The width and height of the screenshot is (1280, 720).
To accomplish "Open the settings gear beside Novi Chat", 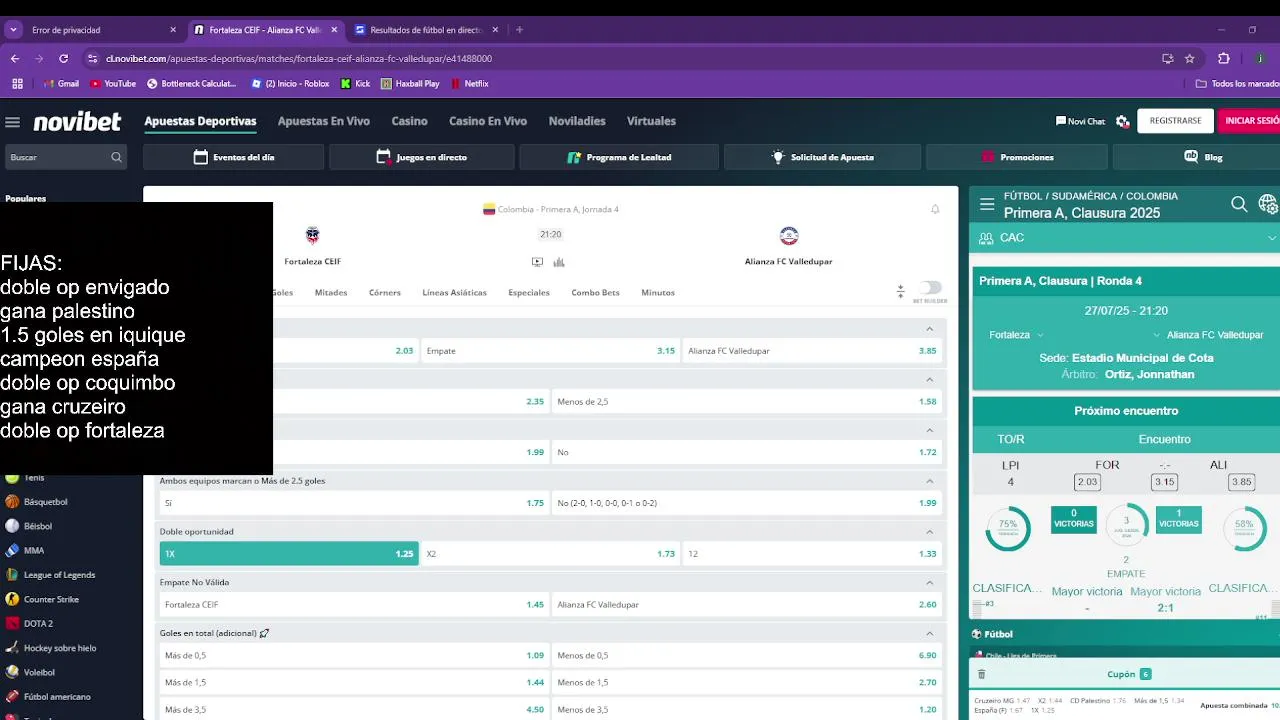I will pyautogui.click(x=1122, y=121).
